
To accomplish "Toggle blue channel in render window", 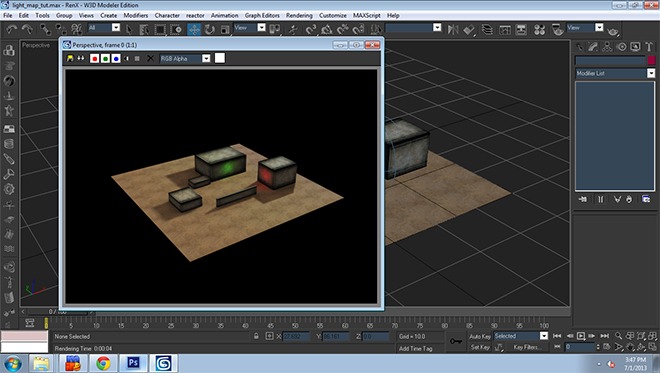I will pos(116,59).
